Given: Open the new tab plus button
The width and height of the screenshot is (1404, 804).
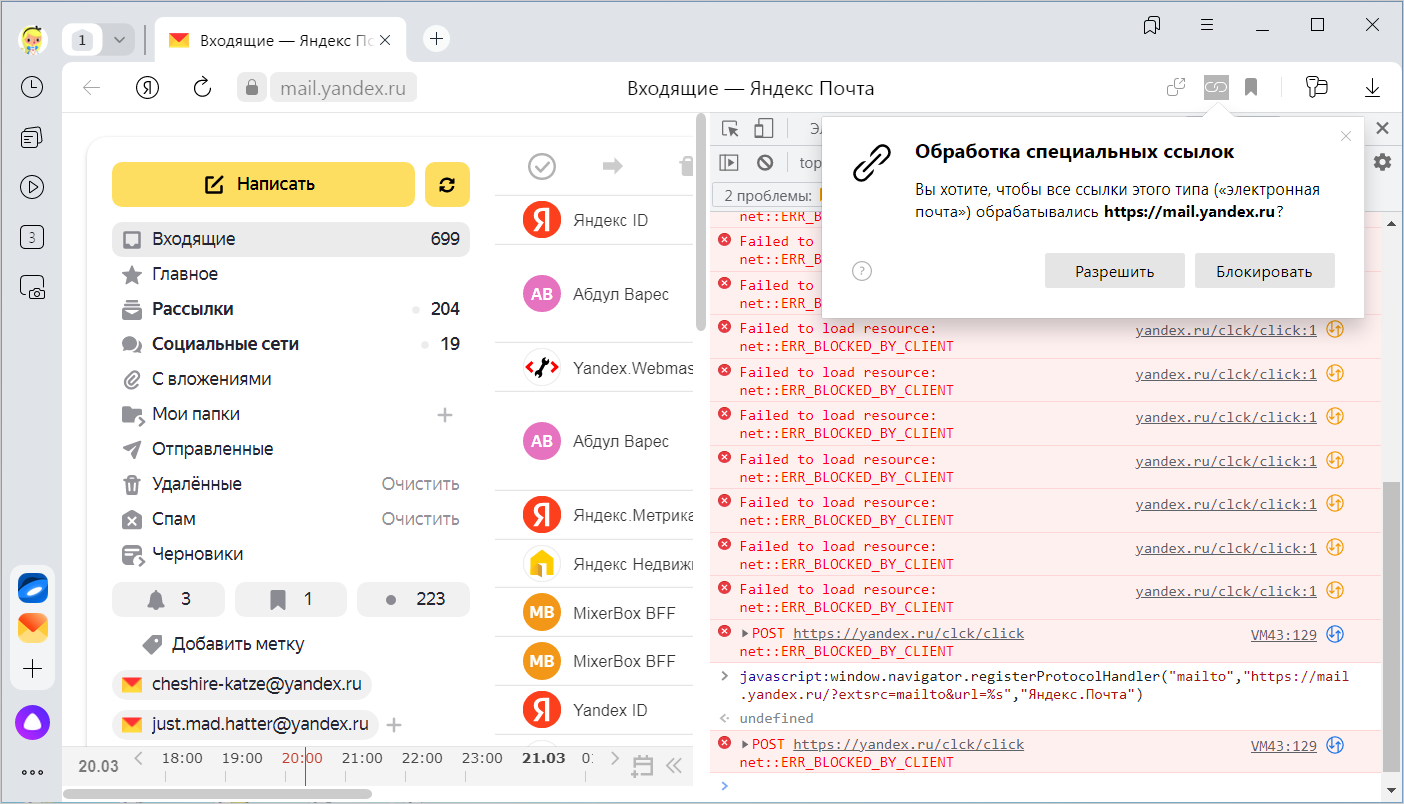Looking at the screenshot, I should tap(436, 39).
